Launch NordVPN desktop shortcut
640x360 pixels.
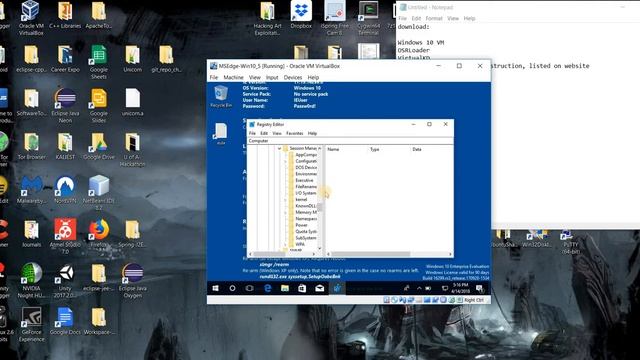(x=65, y=190)
